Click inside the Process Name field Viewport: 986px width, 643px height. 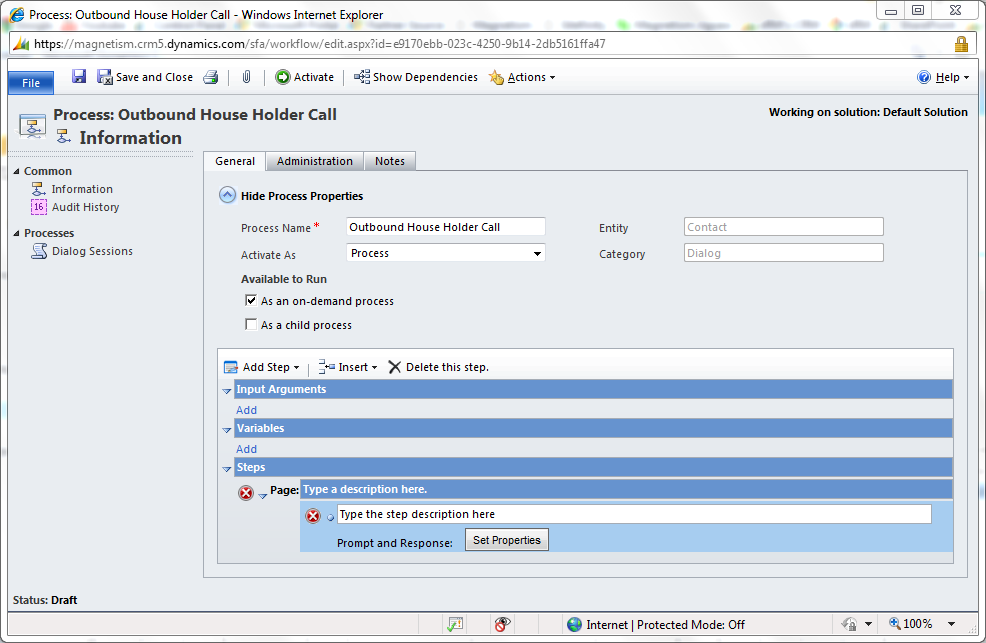click(445, 227)
